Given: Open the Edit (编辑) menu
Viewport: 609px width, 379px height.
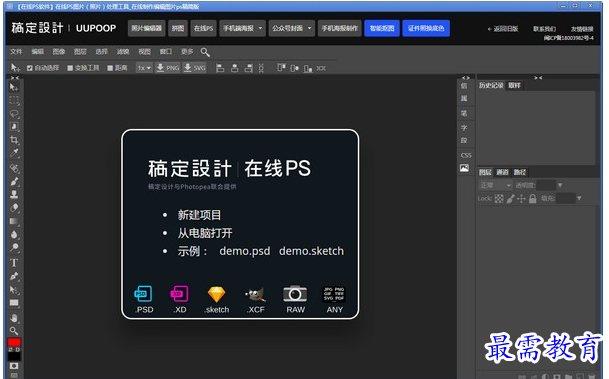Looking at the screenshot, I should (x=37, y=52).
